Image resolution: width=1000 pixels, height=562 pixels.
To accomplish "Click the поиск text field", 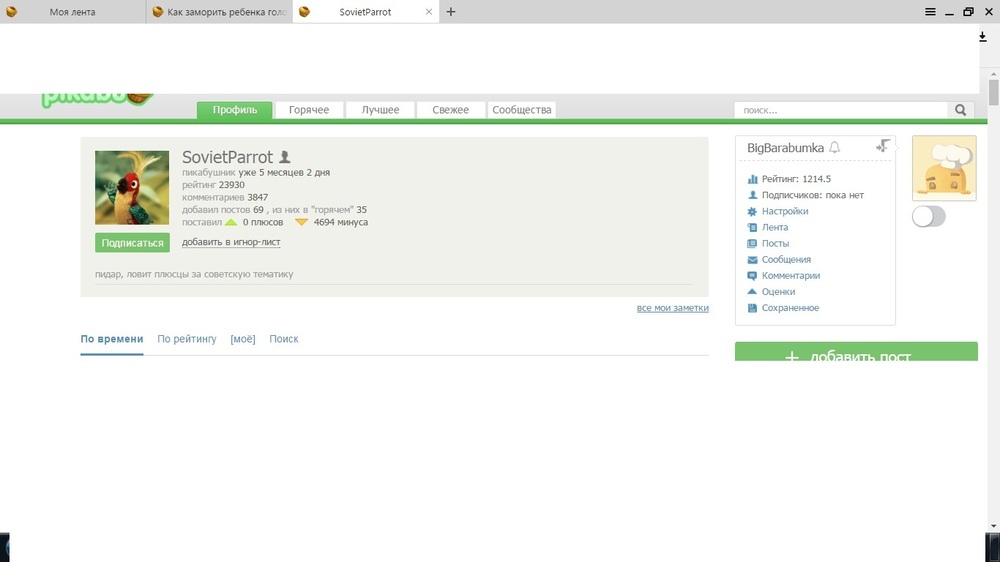I will click(840, 110).
